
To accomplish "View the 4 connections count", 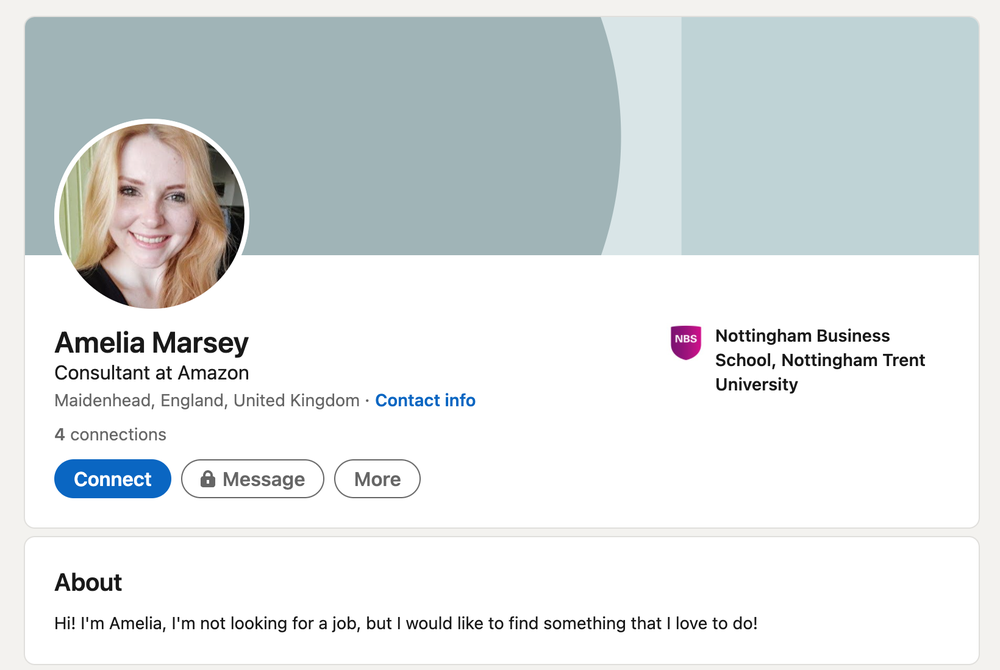I will 110,435.
